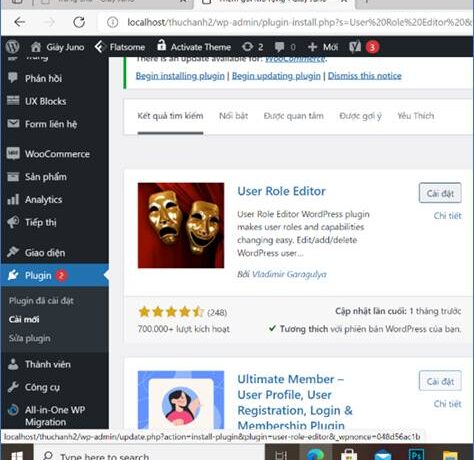Click author link Vladimir Garagulya
Screen dimensions: 474x460
[x=289, y=274]
